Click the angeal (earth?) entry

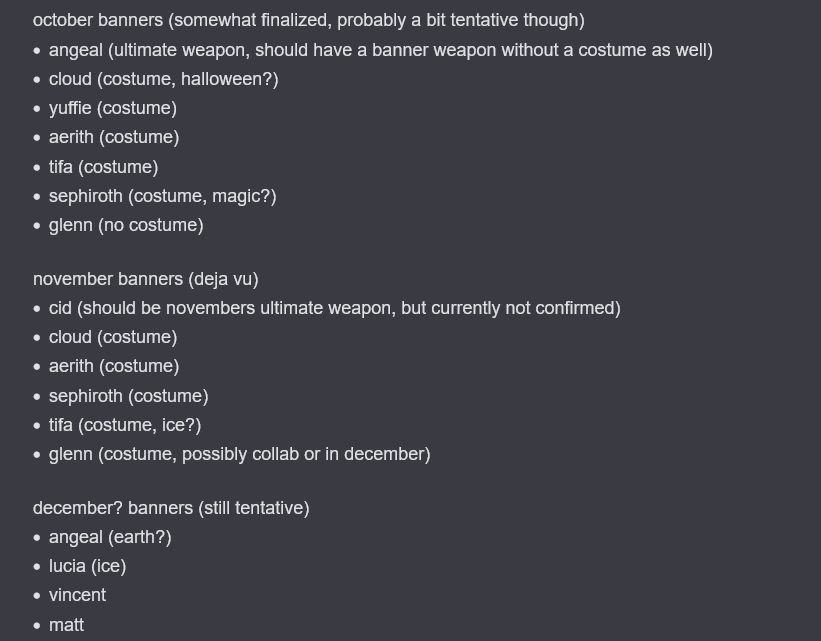pyautogui.click(x=110, y=537)
